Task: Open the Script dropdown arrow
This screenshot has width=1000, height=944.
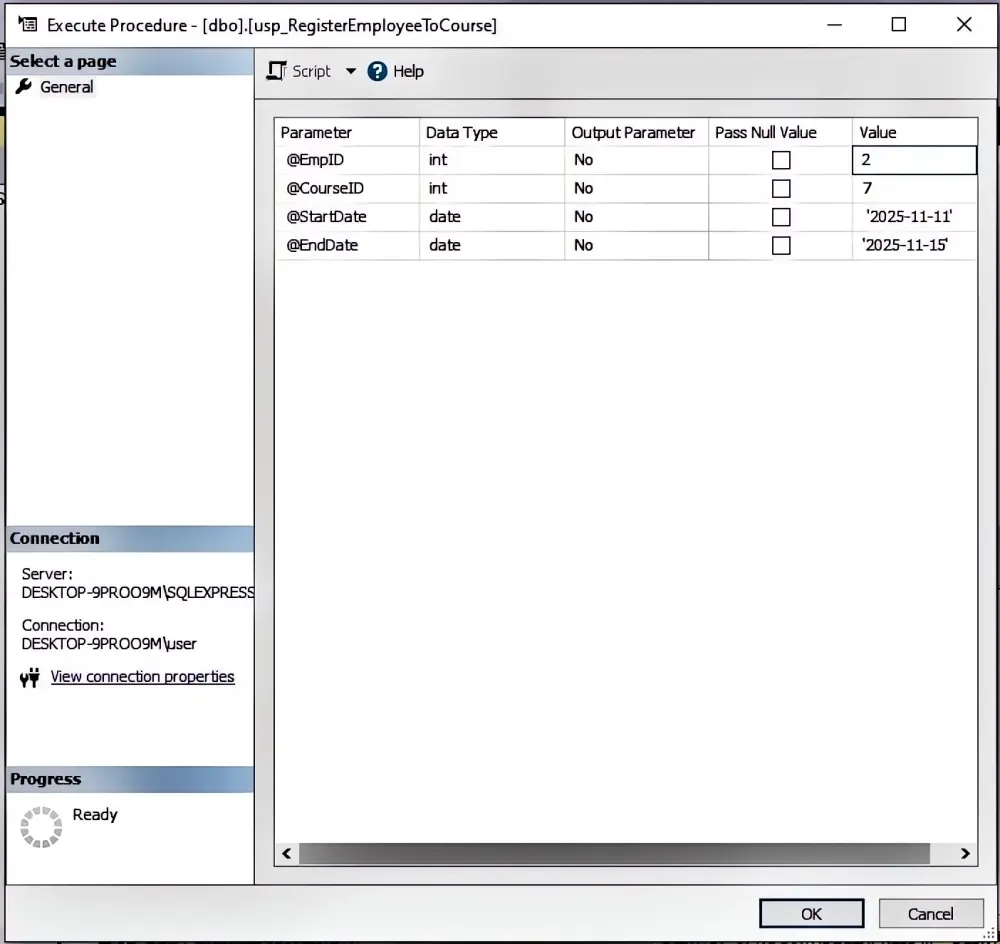Action: (x=350, y=70)
